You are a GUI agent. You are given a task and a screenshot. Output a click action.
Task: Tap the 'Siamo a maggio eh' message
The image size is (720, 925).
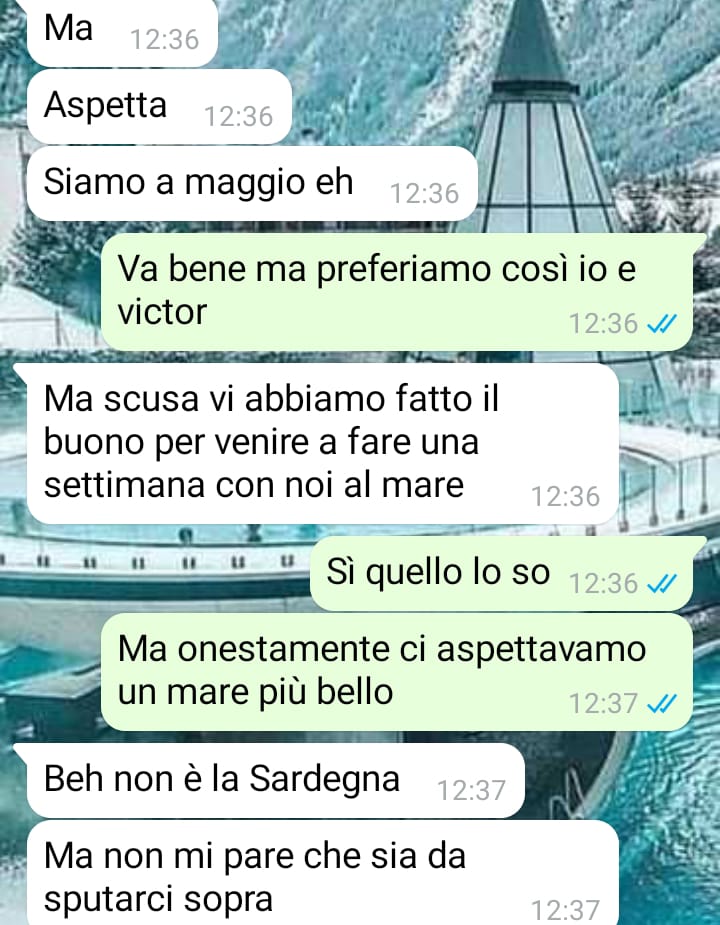tap(252, 183)
